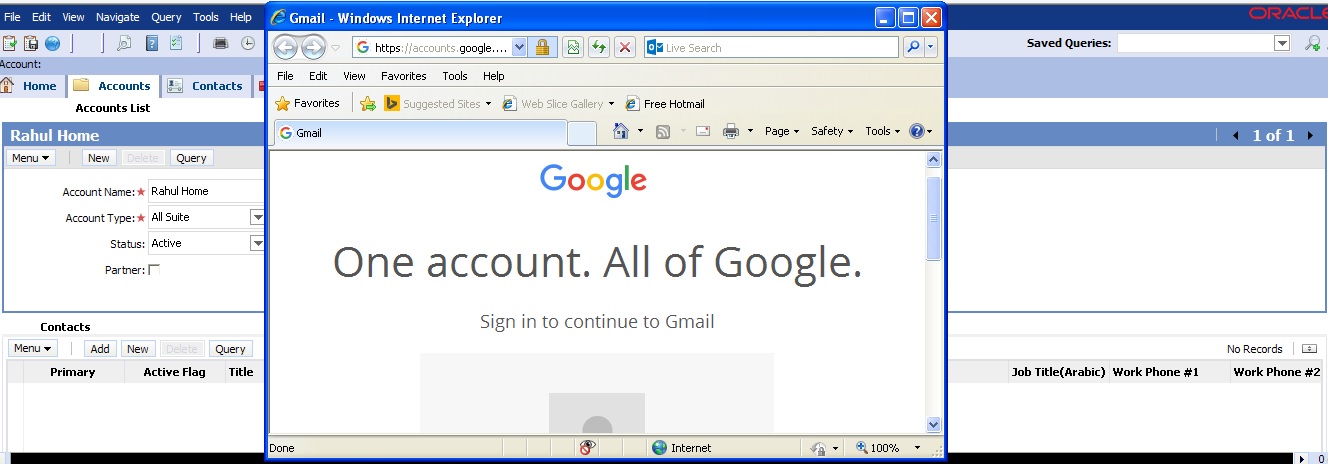The height and width of the screenshot is (464, 1328).
Task: Toggle the Partner checkbox
Action: click(x=154, y=270)
